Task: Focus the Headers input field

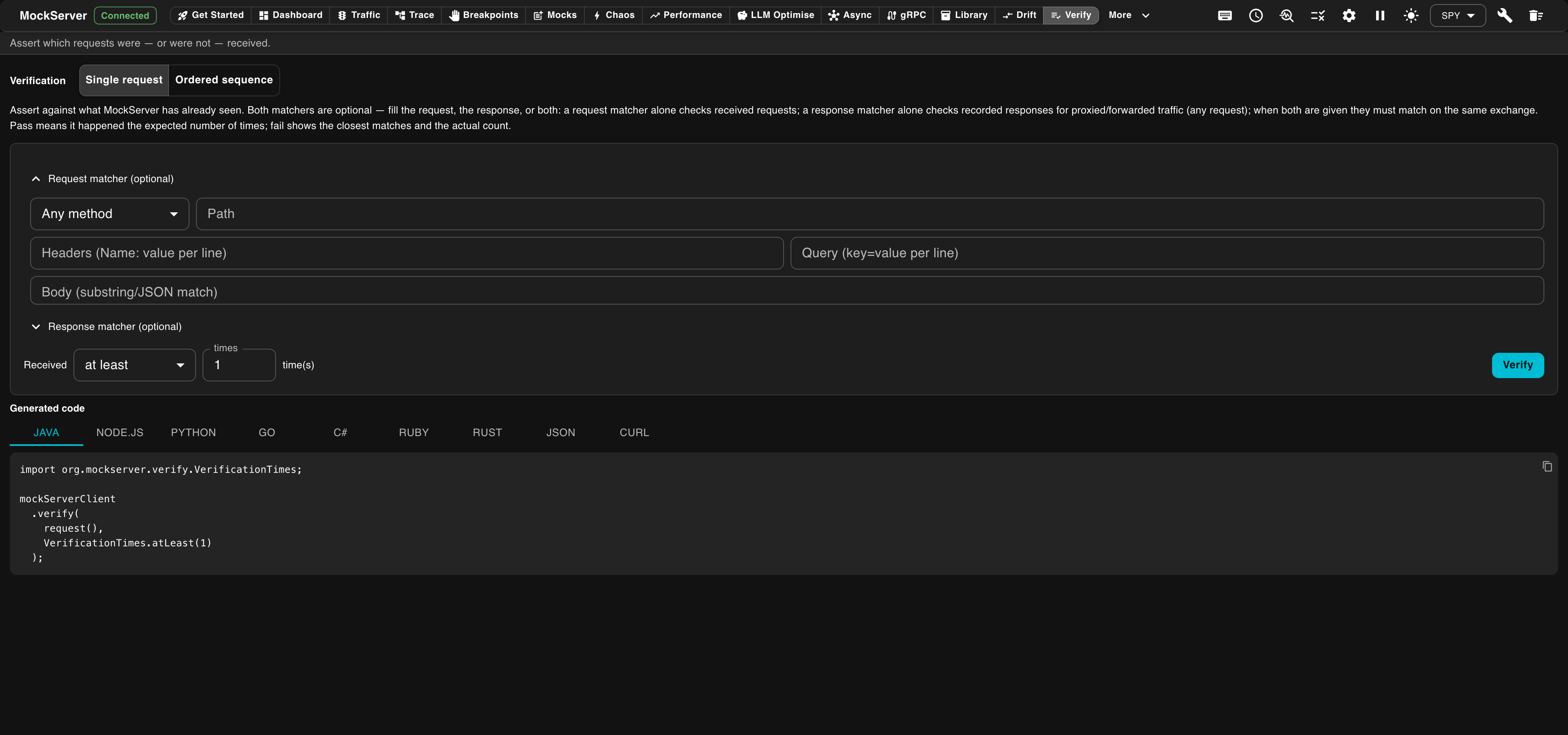Action: pos(407,253)
